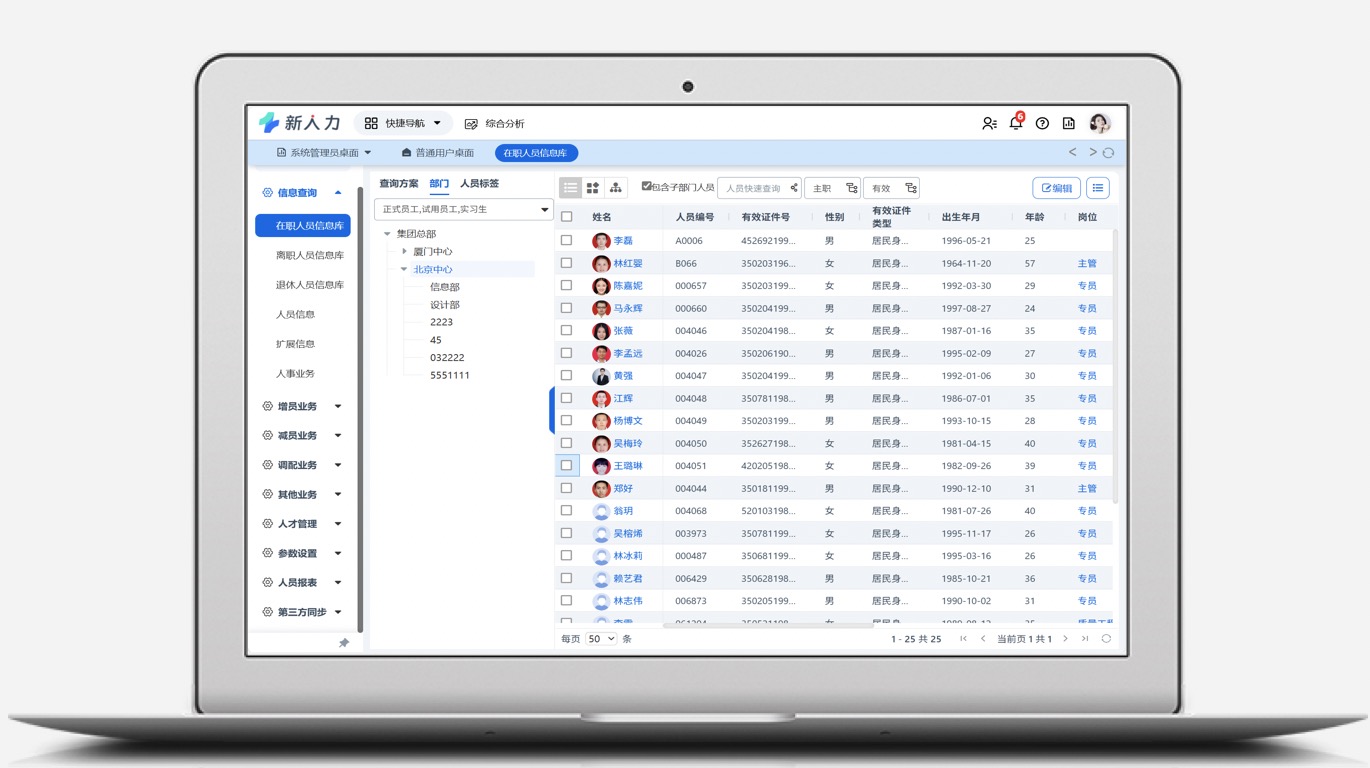Open the 快捷导航 dropdown
This screenshot has height=768, width=1370.
pos(403,123)
